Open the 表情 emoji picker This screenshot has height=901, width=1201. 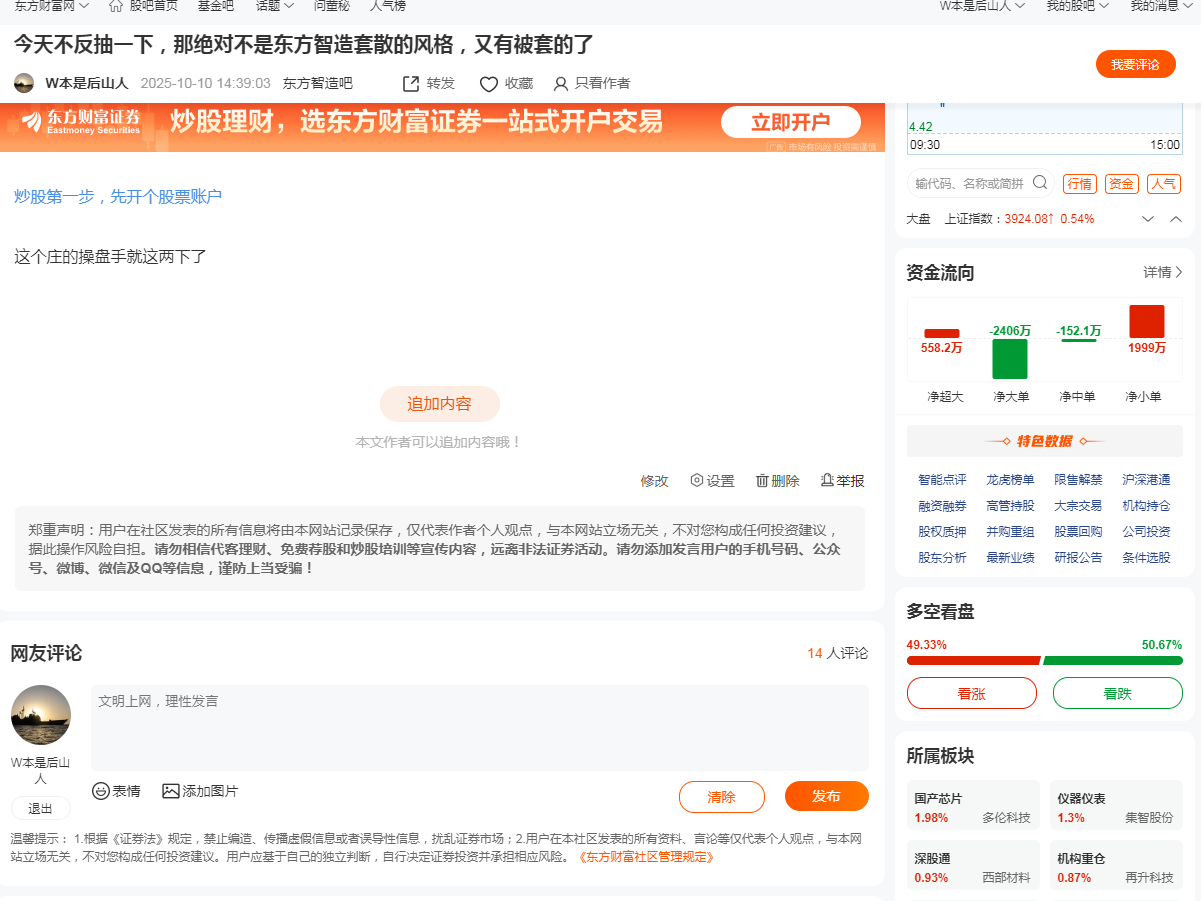[116, 791]
